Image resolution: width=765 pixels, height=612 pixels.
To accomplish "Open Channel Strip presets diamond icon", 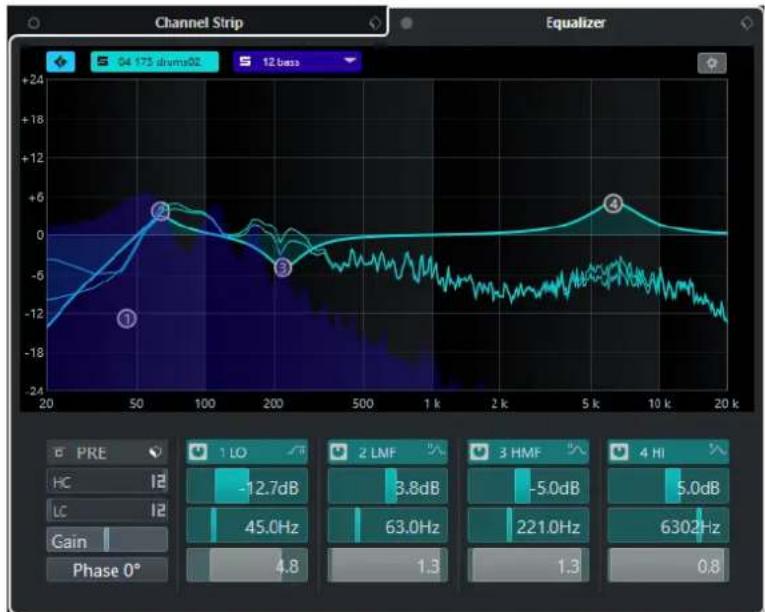I will pos(375,23).
